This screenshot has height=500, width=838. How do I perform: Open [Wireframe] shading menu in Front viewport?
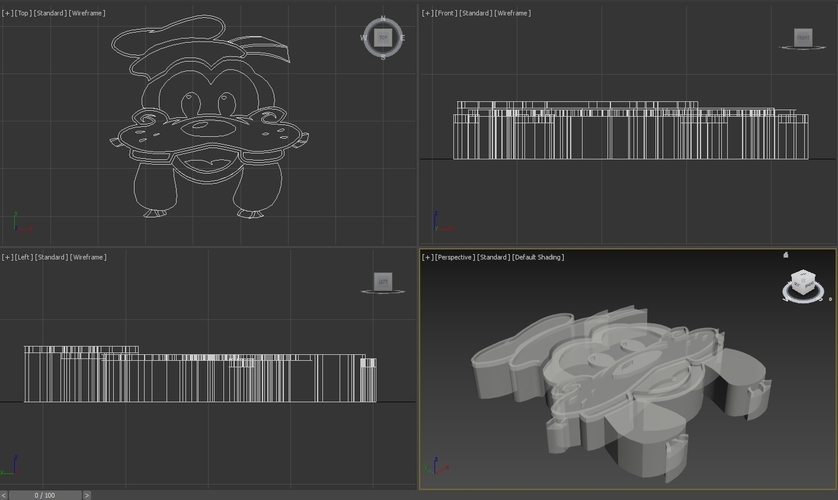click(513, 13)
